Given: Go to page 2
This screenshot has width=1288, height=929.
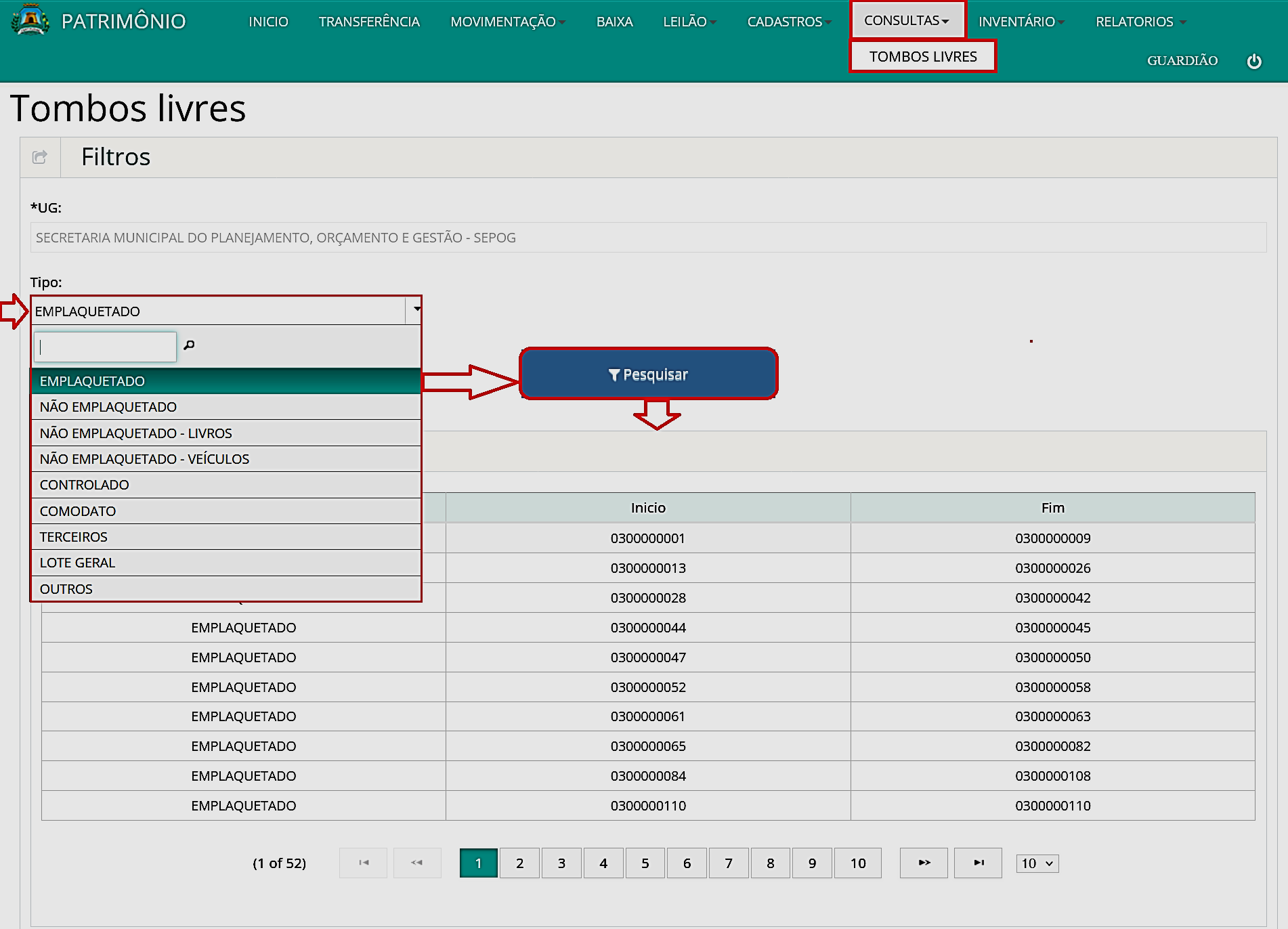Looking at the screenshot, I should click(519, 863).
